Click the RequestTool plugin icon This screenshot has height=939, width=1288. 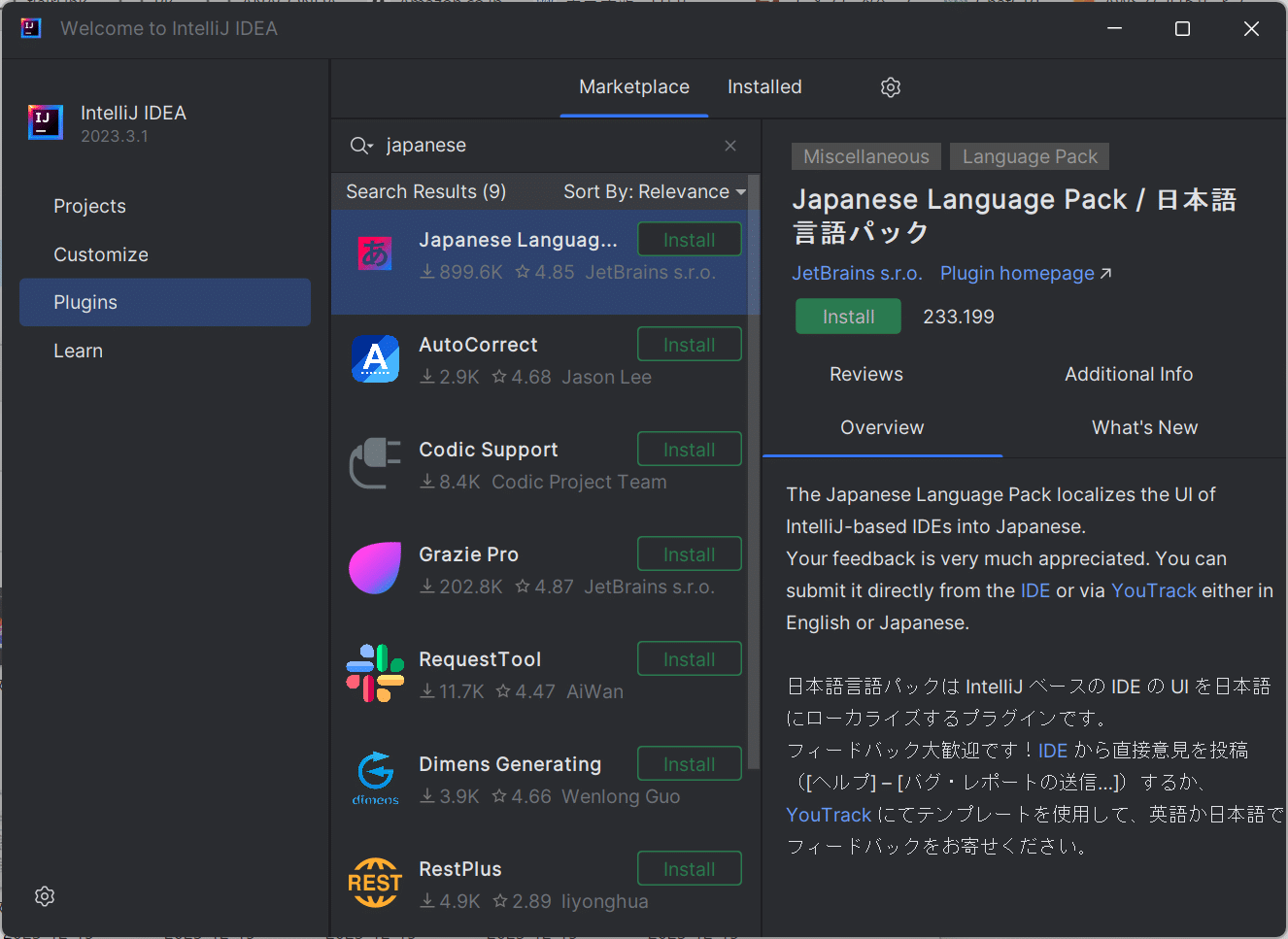(375, 673)
